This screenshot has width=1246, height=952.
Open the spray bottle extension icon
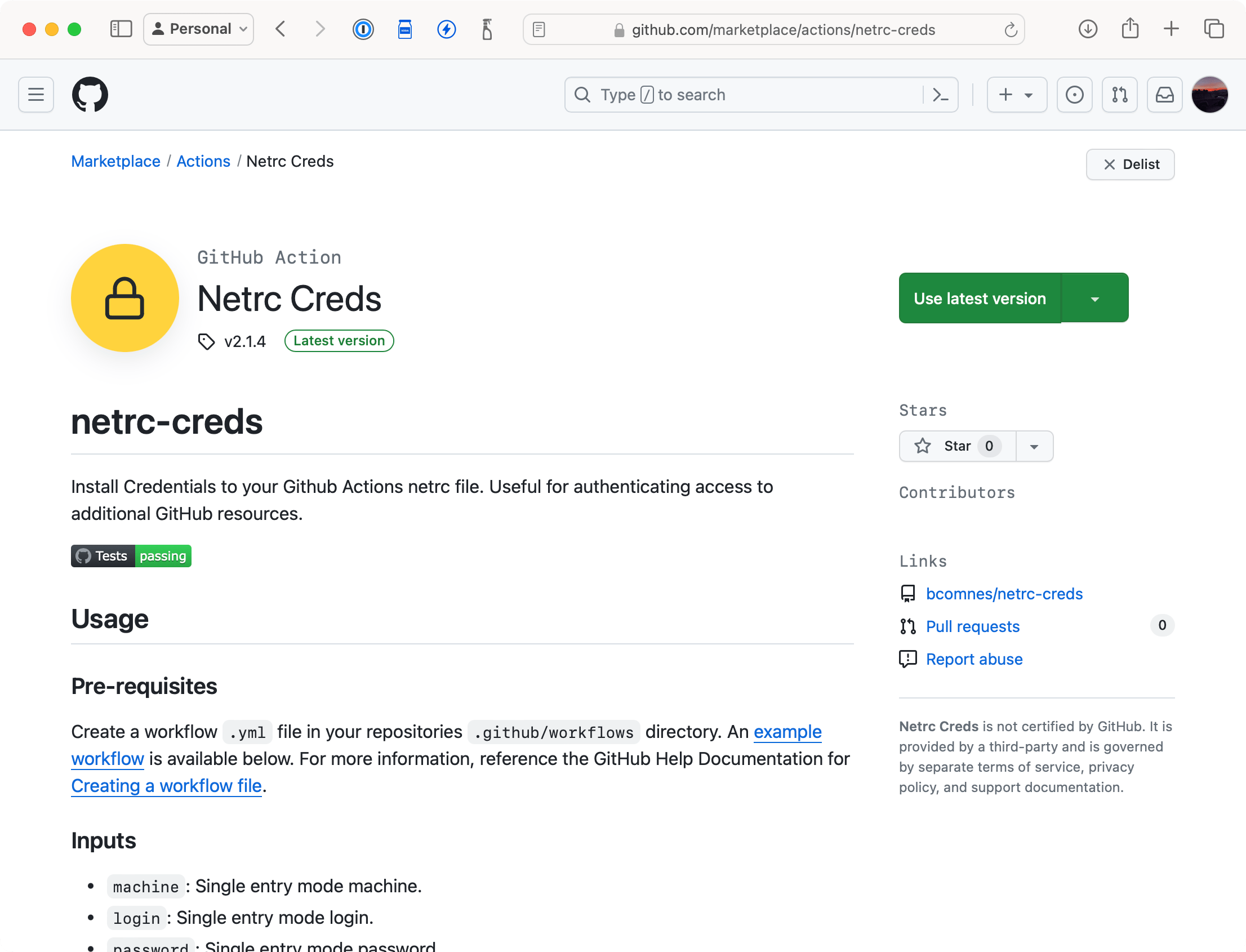pyautogui.click(x=487, y=29)
